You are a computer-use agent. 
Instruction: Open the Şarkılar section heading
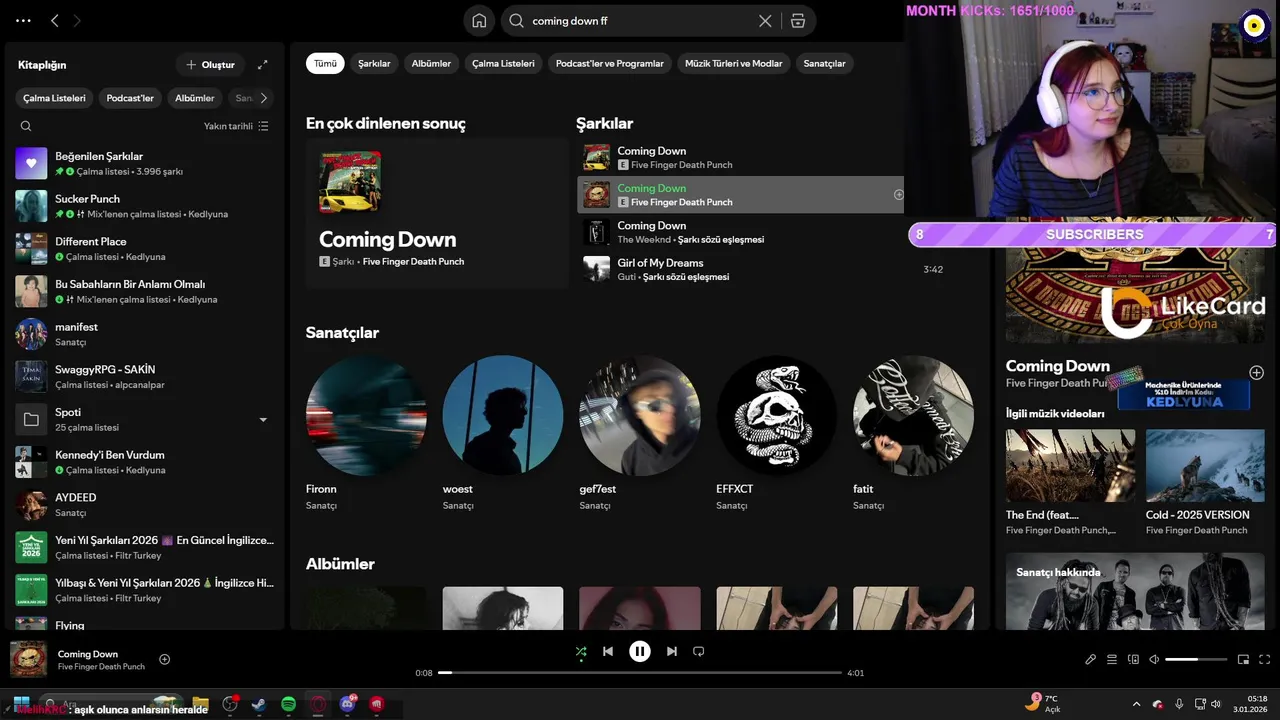pos(604,124)
